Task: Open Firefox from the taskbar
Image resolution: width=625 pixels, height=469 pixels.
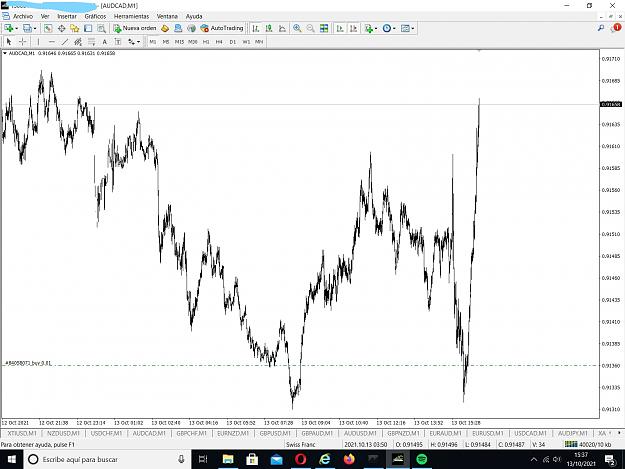Action: 349,459
